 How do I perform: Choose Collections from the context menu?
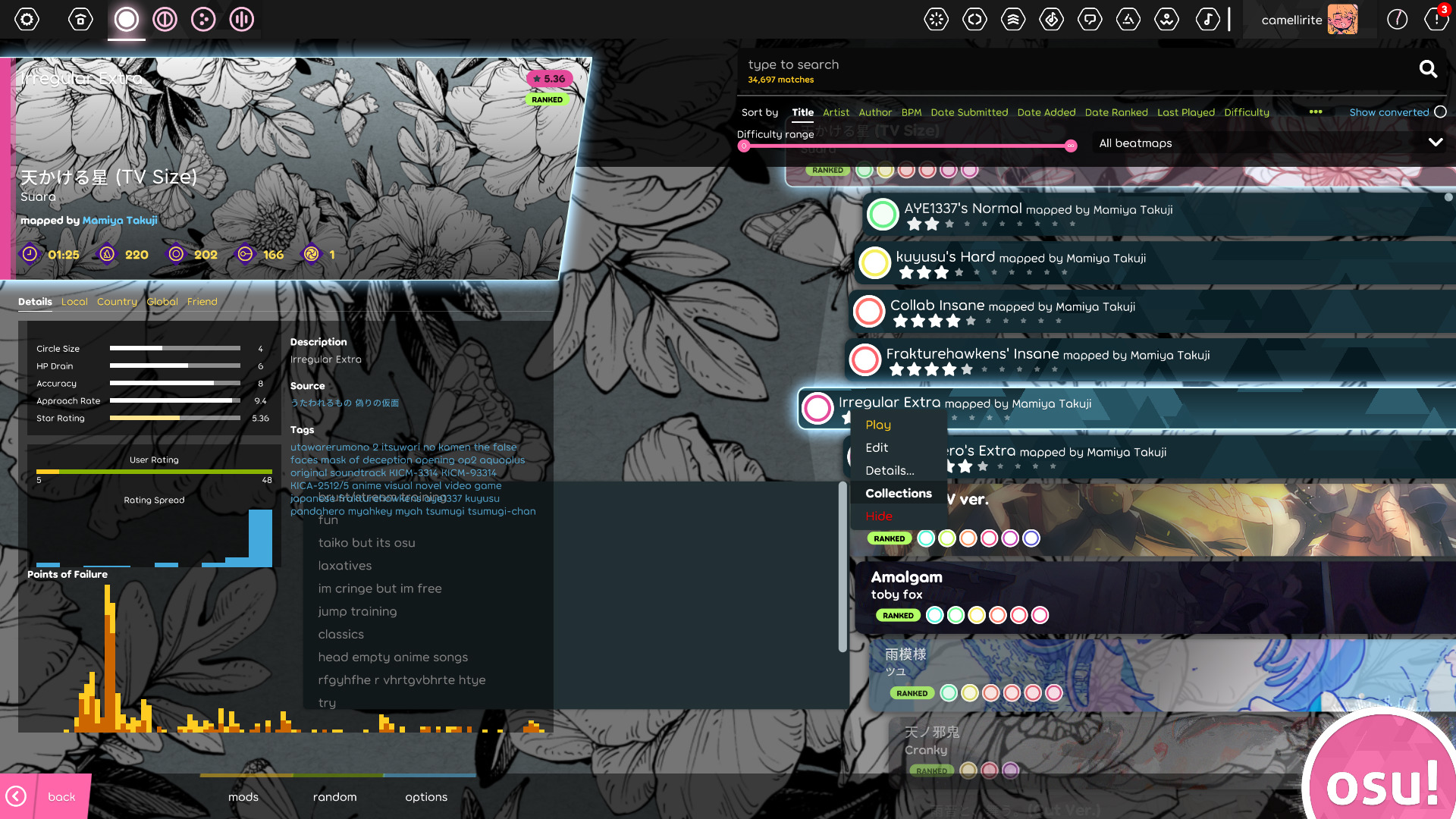898,493
